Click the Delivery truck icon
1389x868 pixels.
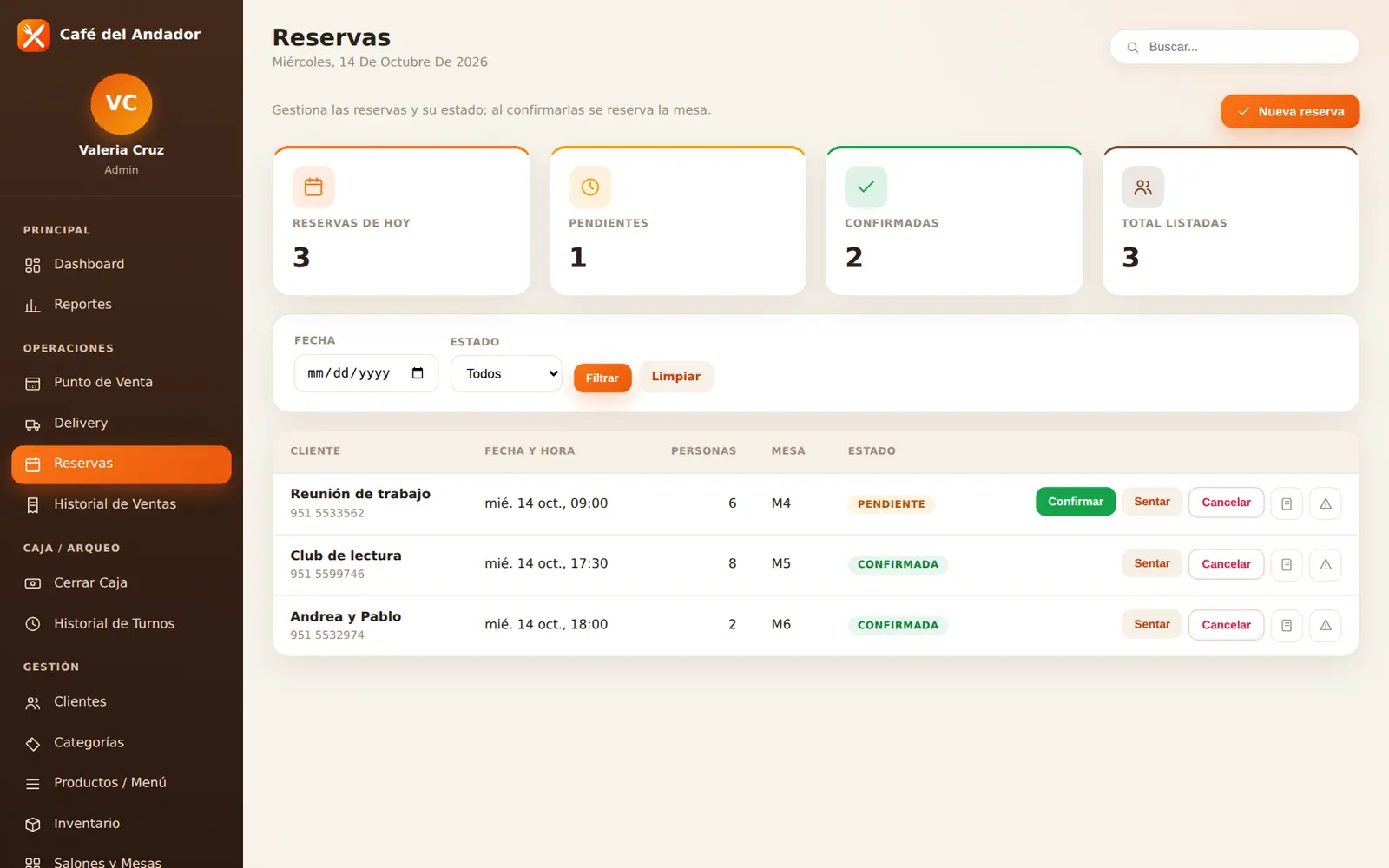point(33,424)
